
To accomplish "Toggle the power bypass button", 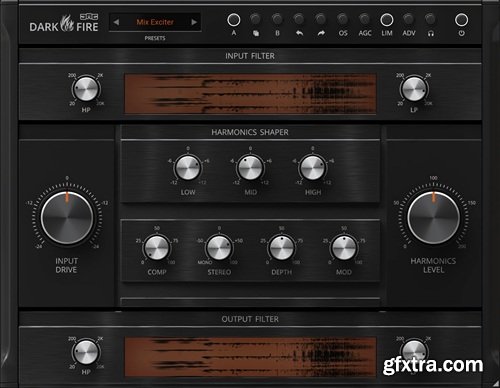I will (461, 20).
